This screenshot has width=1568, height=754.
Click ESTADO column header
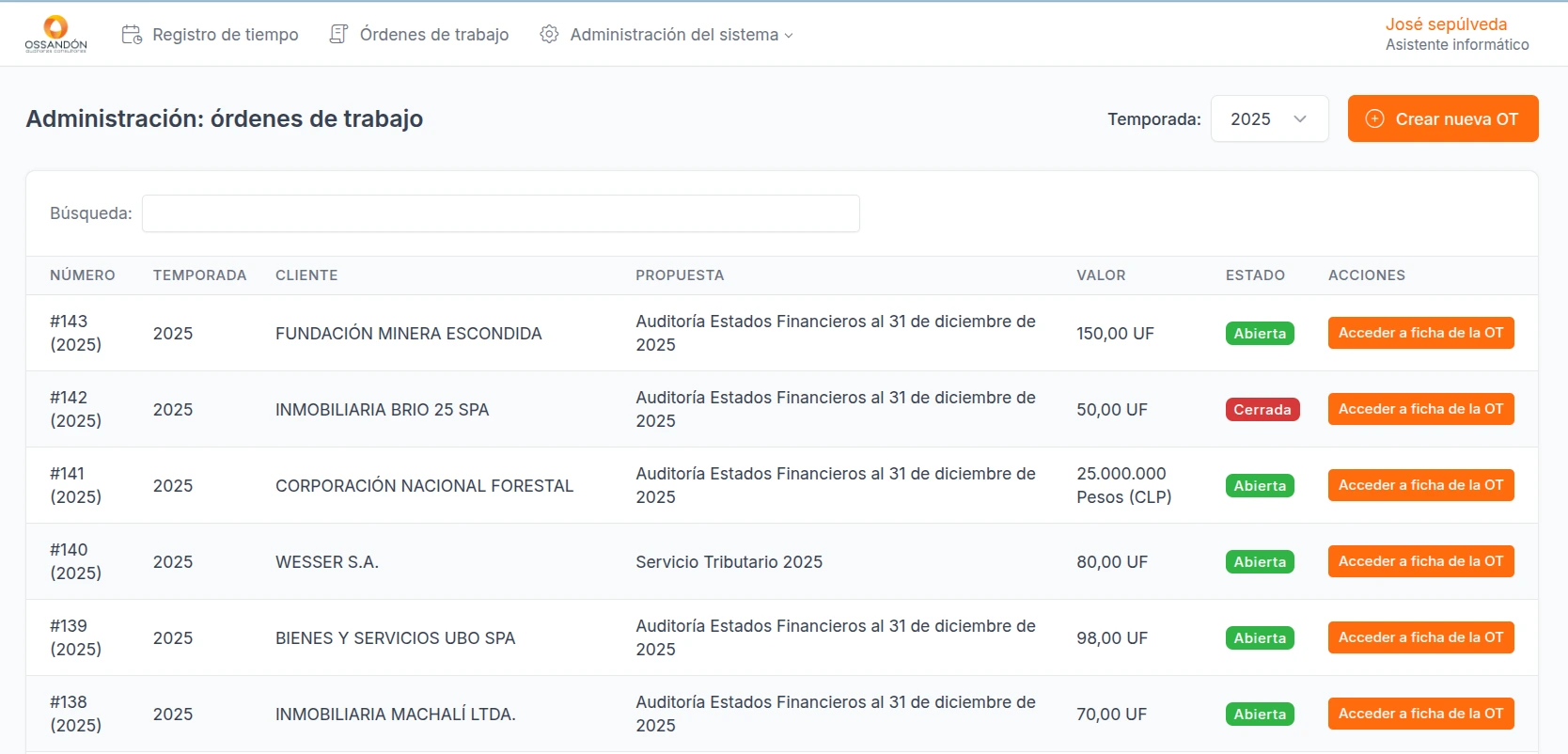(x=1255, y=275)
